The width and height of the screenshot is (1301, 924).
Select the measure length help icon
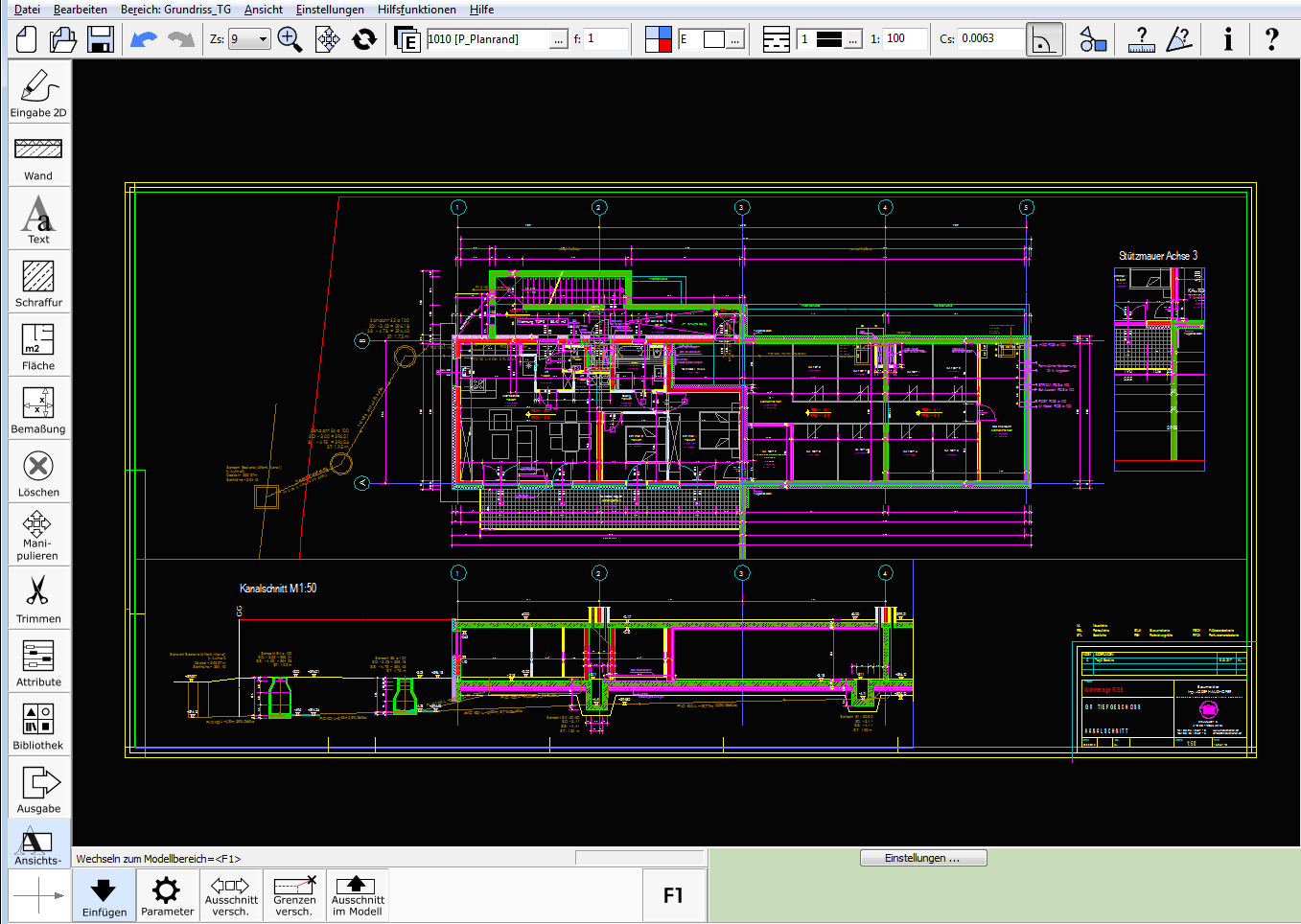(x=1141, y=39)
